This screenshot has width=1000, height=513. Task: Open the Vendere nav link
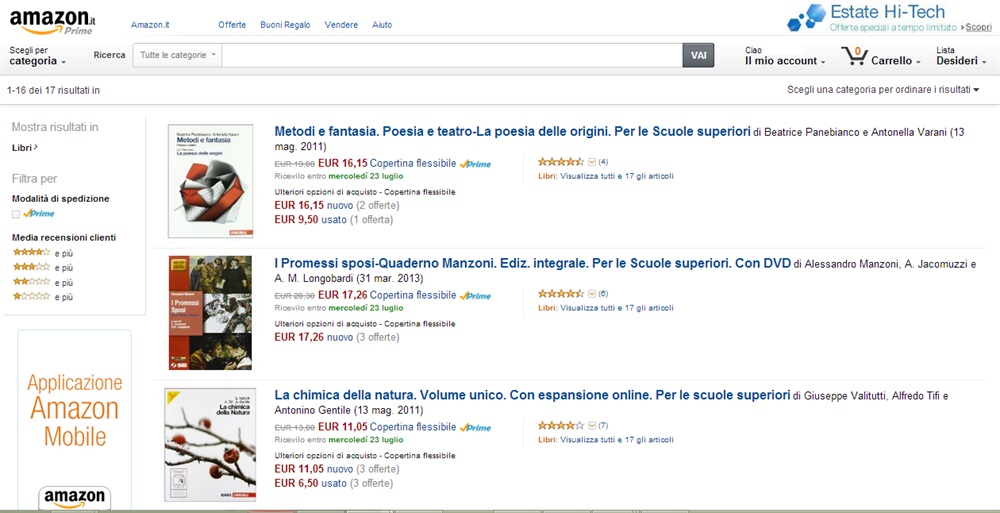coord(341,25)
